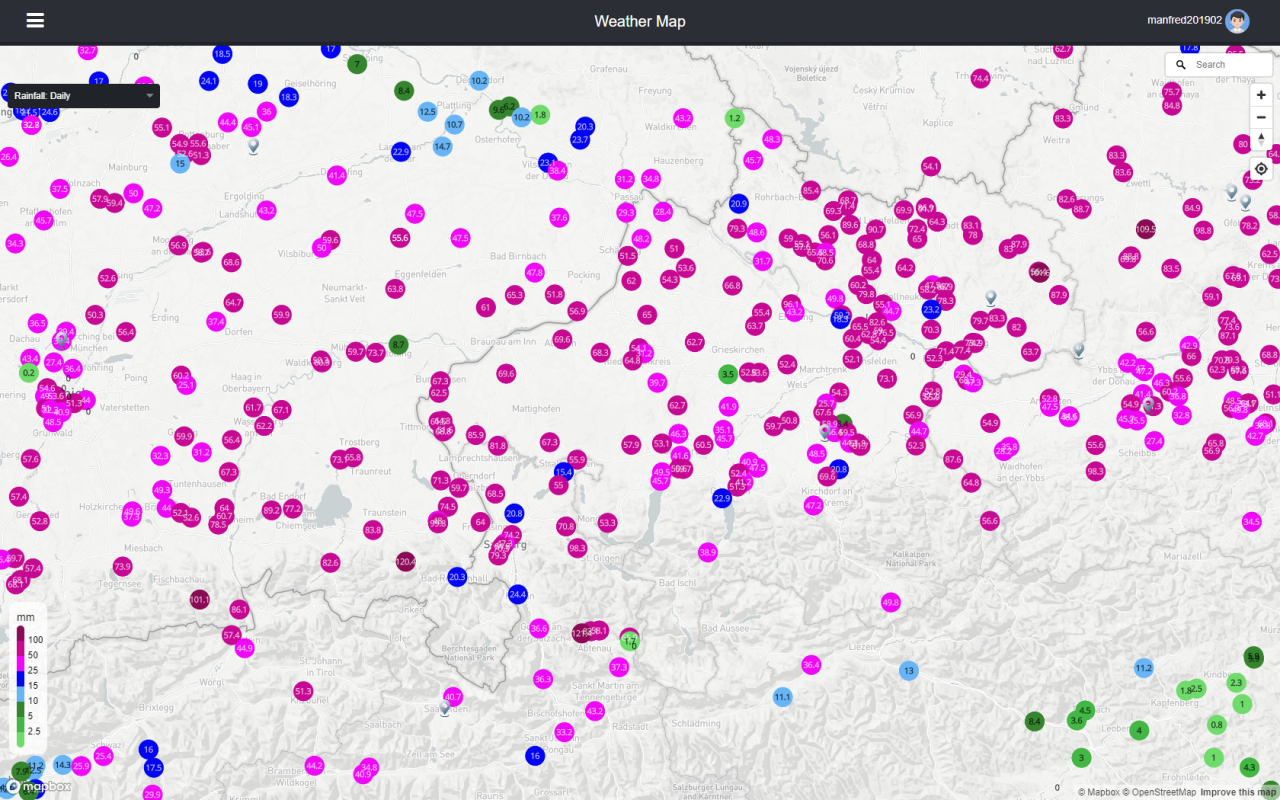The image size is (1280, 800).
Task: Click the map pin near Zell am See
Action: click(444, 708)
